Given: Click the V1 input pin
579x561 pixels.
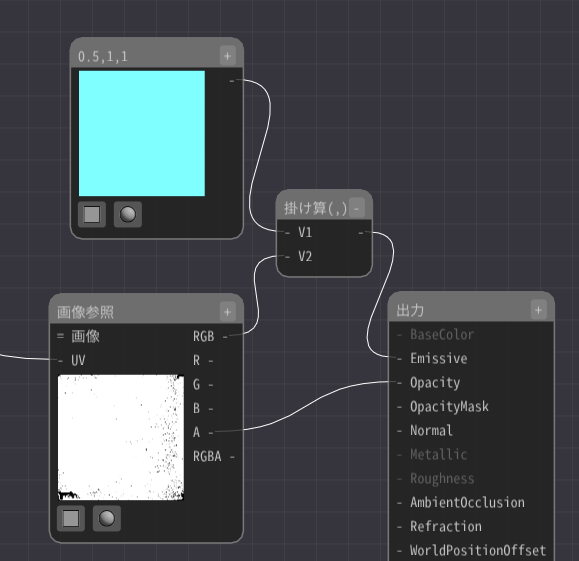Looking at the screenshot, I should tap(288, 232).
